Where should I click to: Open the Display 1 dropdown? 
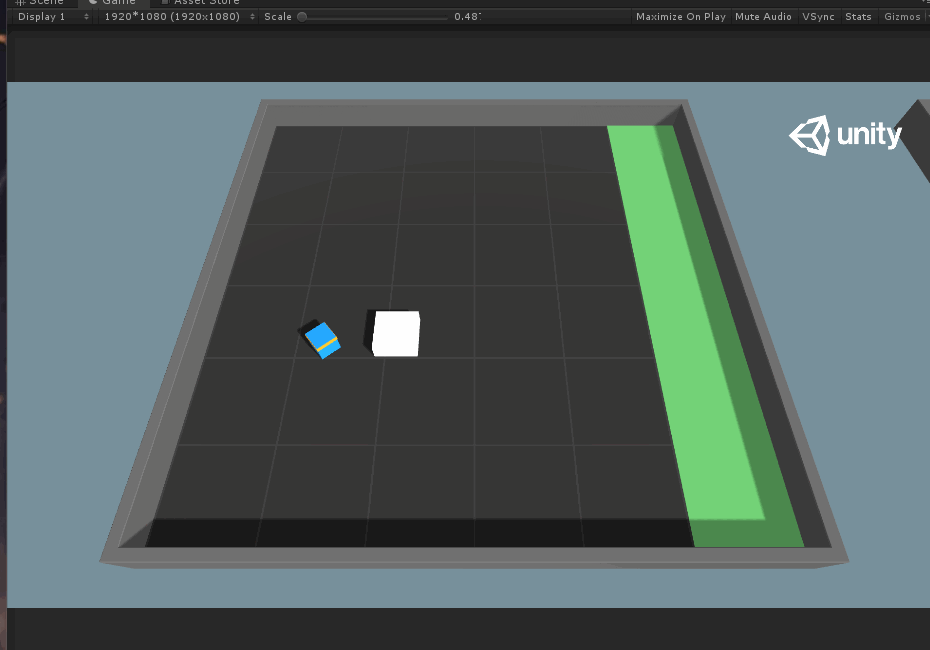coord(53,17)
